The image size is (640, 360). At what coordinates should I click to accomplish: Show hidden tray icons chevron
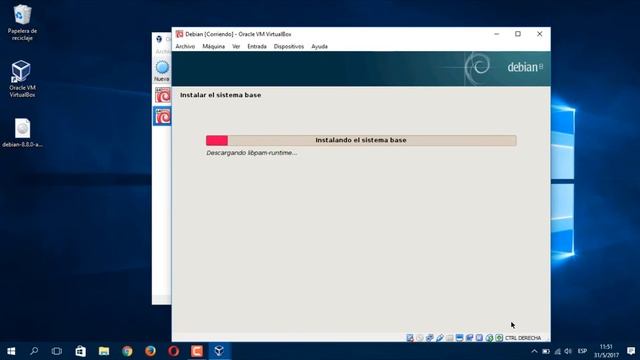click(x=534, y=351)
